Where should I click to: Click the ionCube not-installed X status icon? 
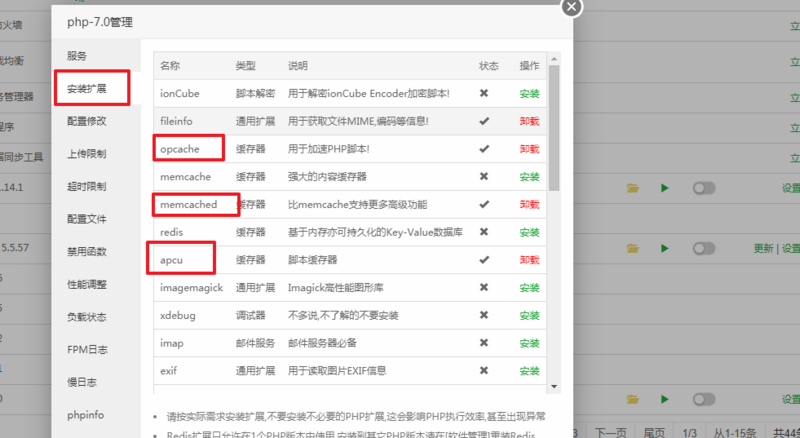click(484, 93)
